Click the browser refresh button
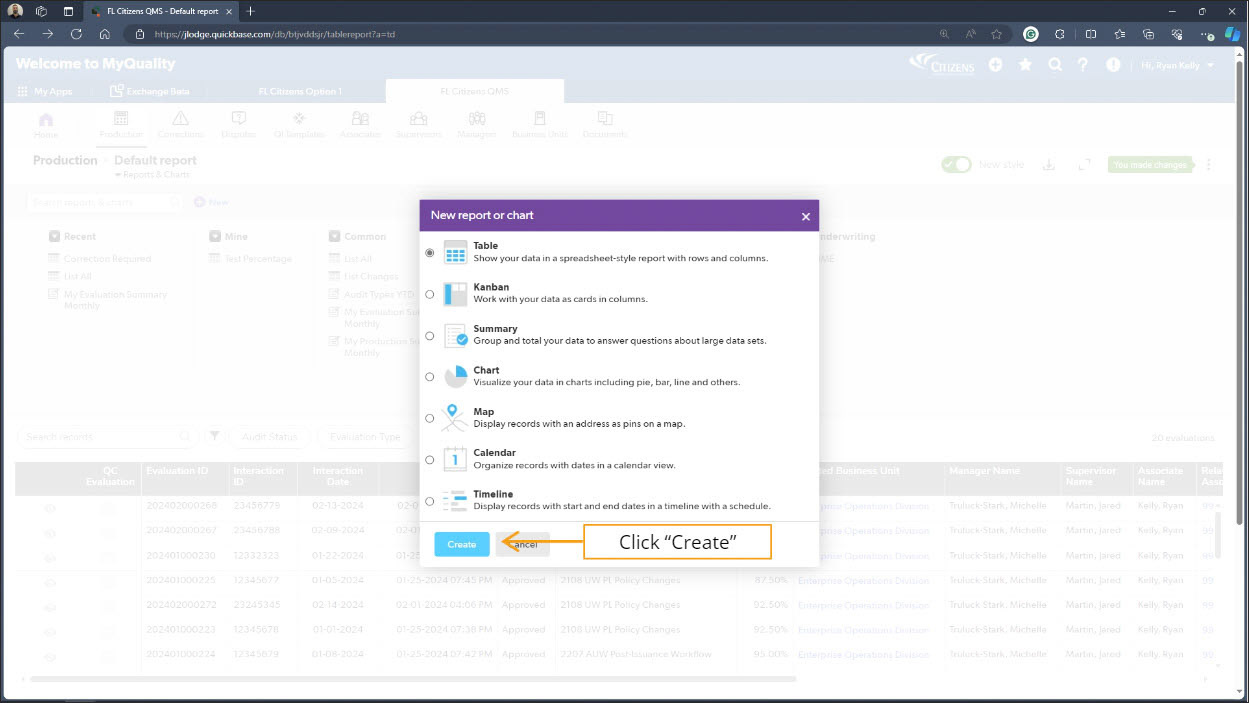This screenshot has height=703, width=1249. (x=76, y=33)
